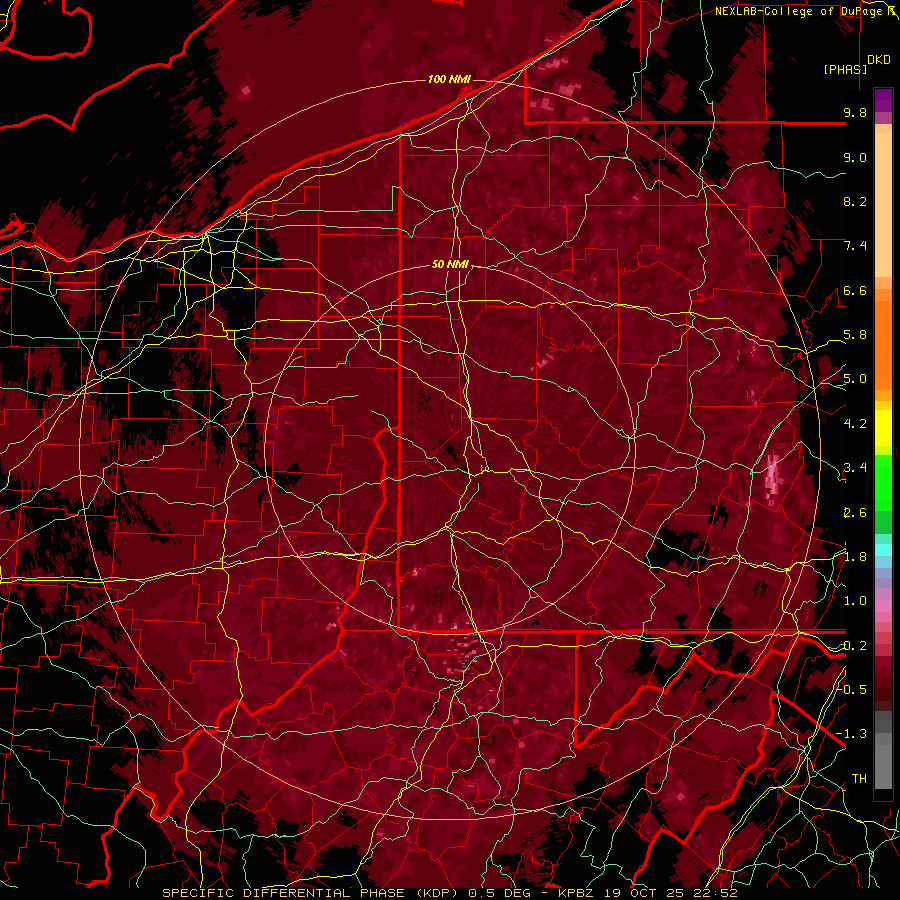Click the 8.2 value on the color scale
Screen dimensions: 900x900
point(855,201)
